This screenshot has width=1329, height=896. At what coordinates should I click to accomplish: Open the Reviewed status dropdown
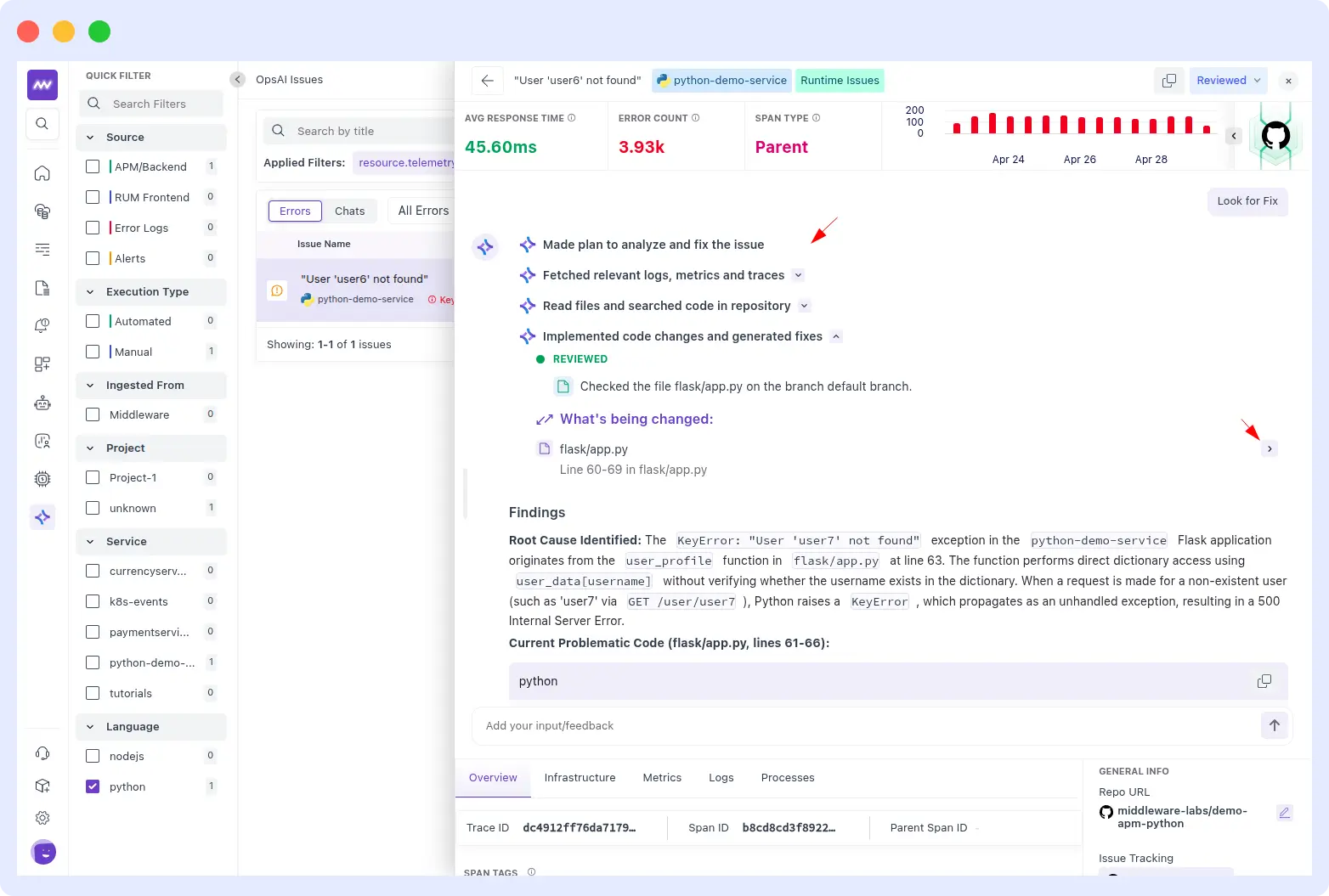tap(1228, 80)
